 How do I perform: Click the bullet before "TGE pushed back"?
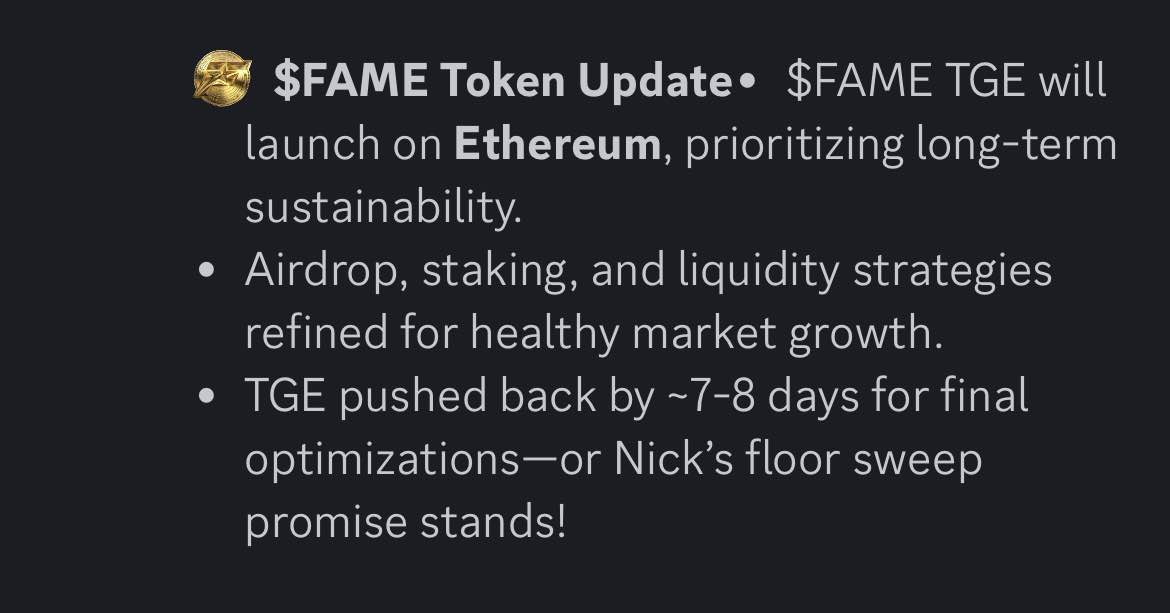207,398
